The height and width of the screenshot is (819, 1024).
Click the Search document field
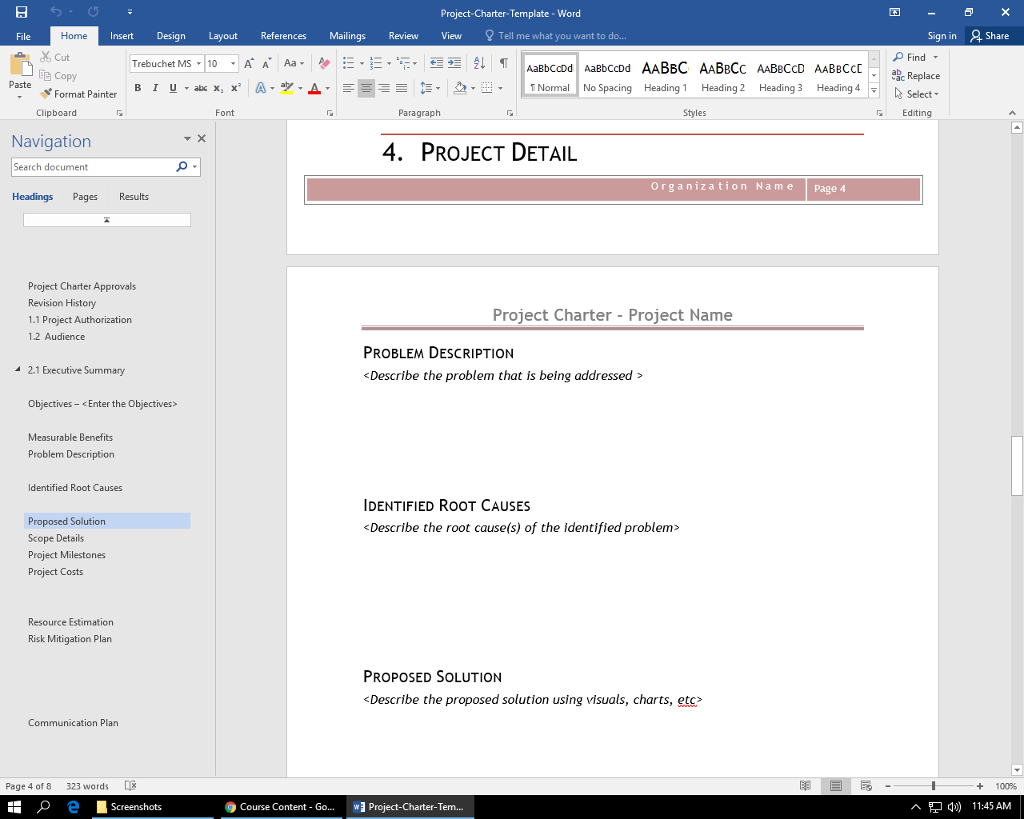92,167
